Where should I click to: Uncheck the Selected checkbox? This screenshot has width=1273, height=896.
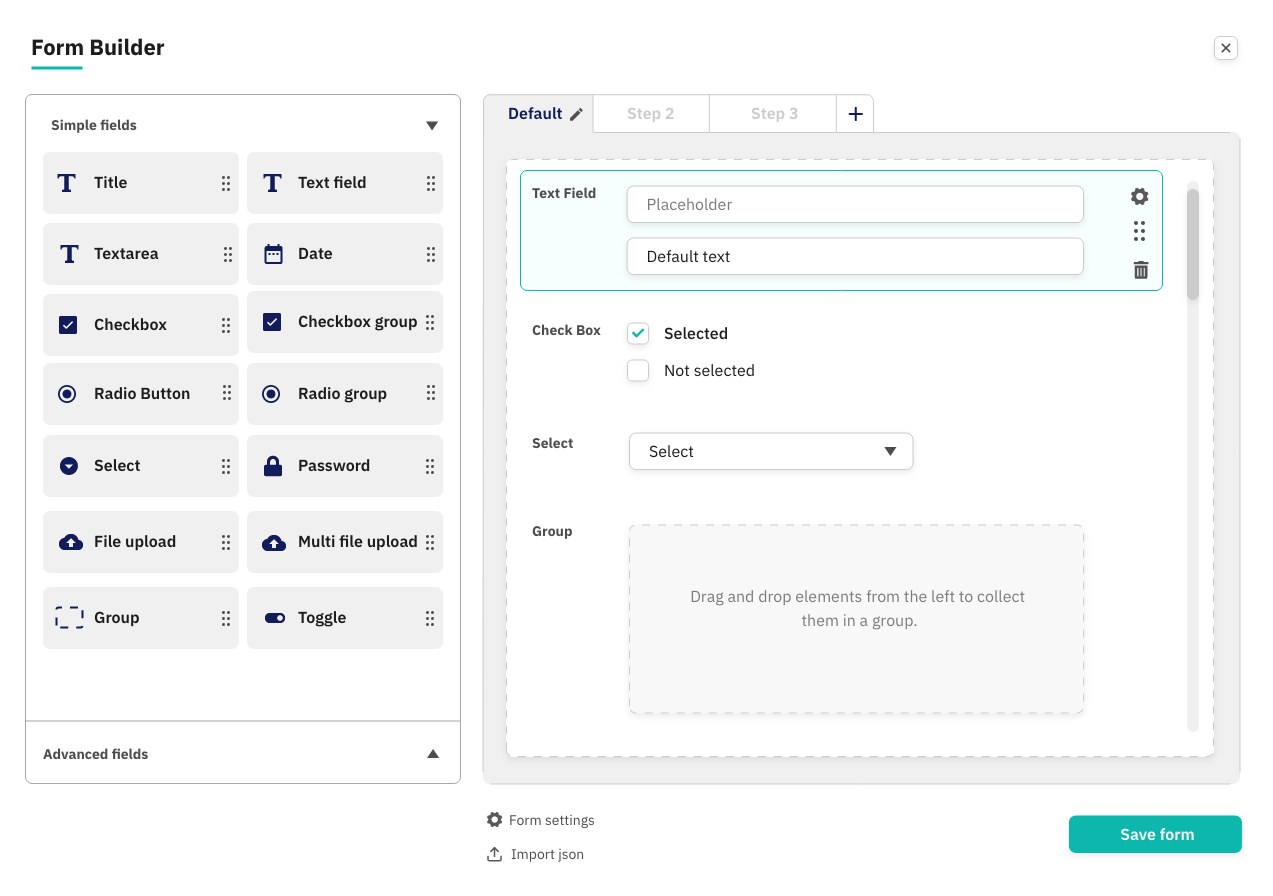[x=638, y=333]
